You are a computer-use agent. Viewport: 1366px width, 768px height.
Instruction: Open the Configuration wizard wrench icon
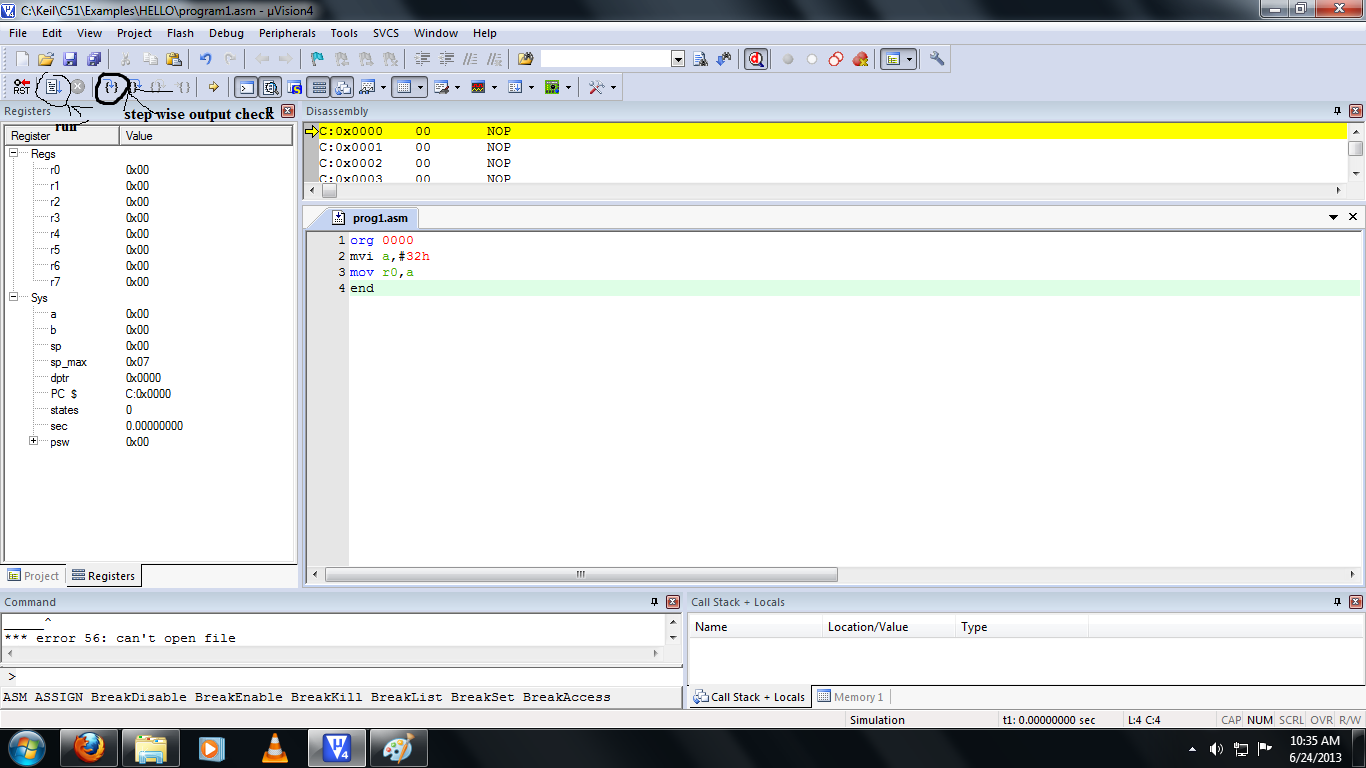(x=936, y=59)
